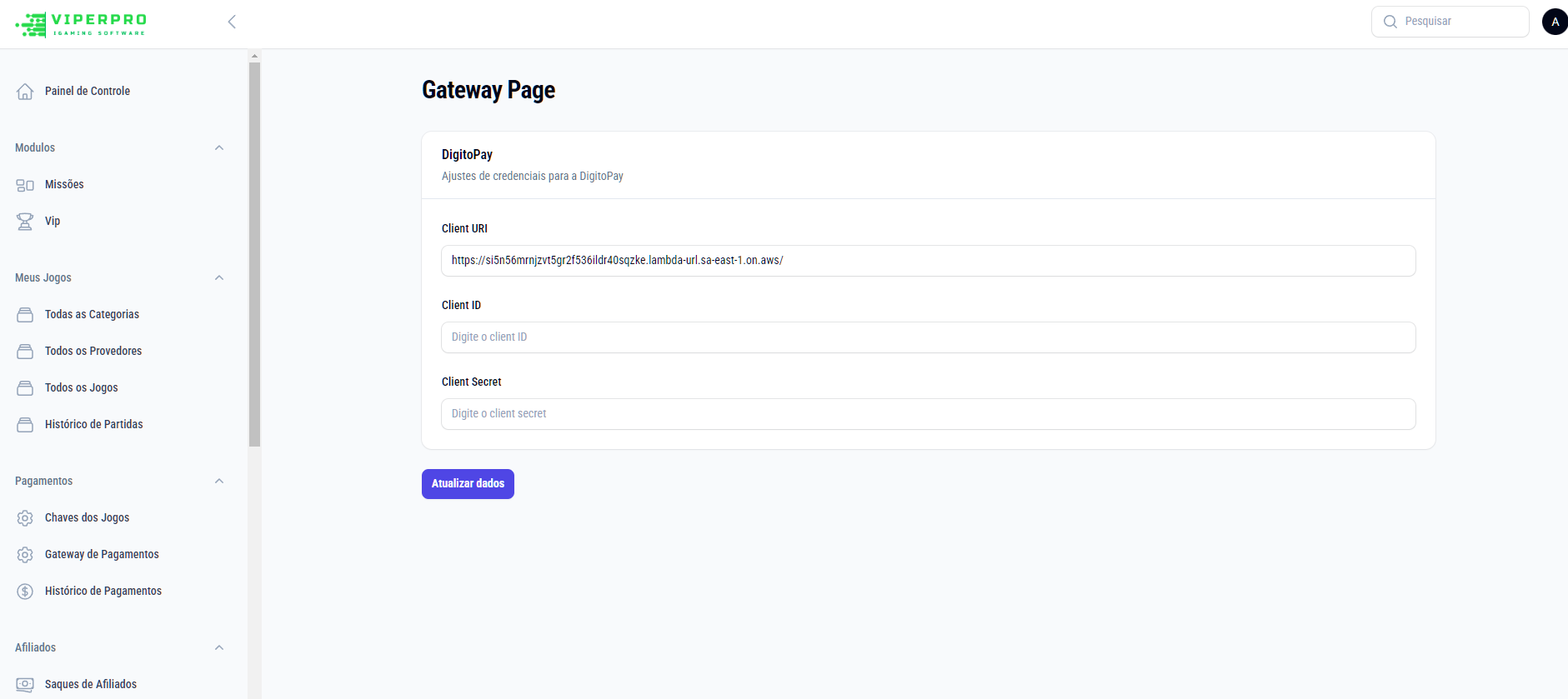Image resolution: width=1568 pixels, height=699 pixels.
Task: Collapse the Afiliados section
Action: click(219, 648)
